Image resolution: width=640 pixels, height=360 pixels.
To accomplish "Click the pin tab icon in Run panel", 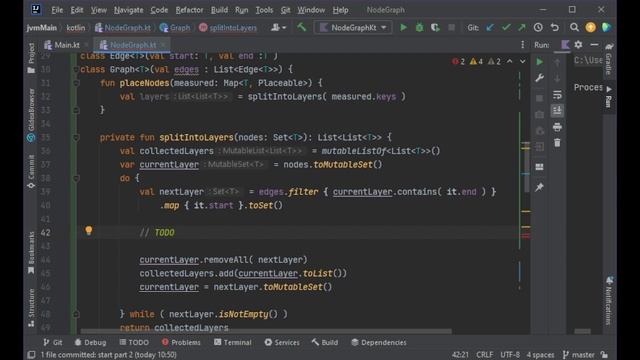I will click(539, 187).
